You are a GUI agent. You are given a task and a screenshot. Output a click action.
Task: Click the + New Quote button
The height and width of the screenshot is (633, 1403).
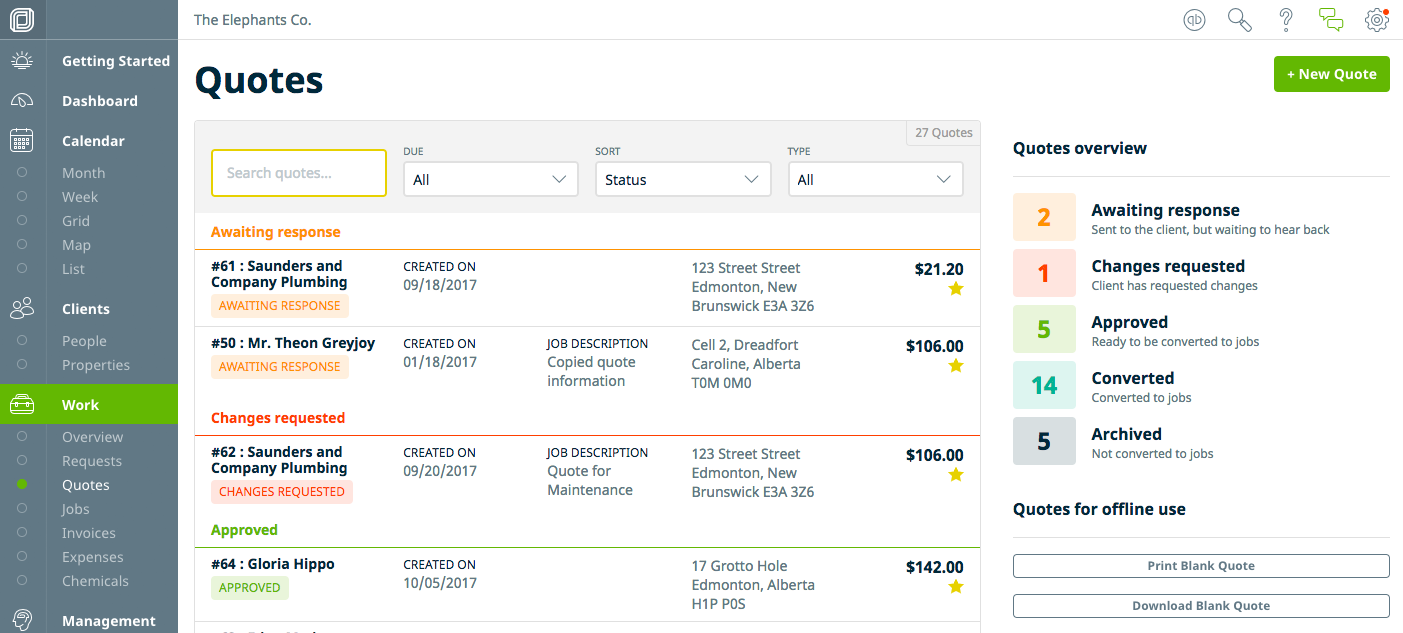pyautogui.click(x=1331, y=74)
